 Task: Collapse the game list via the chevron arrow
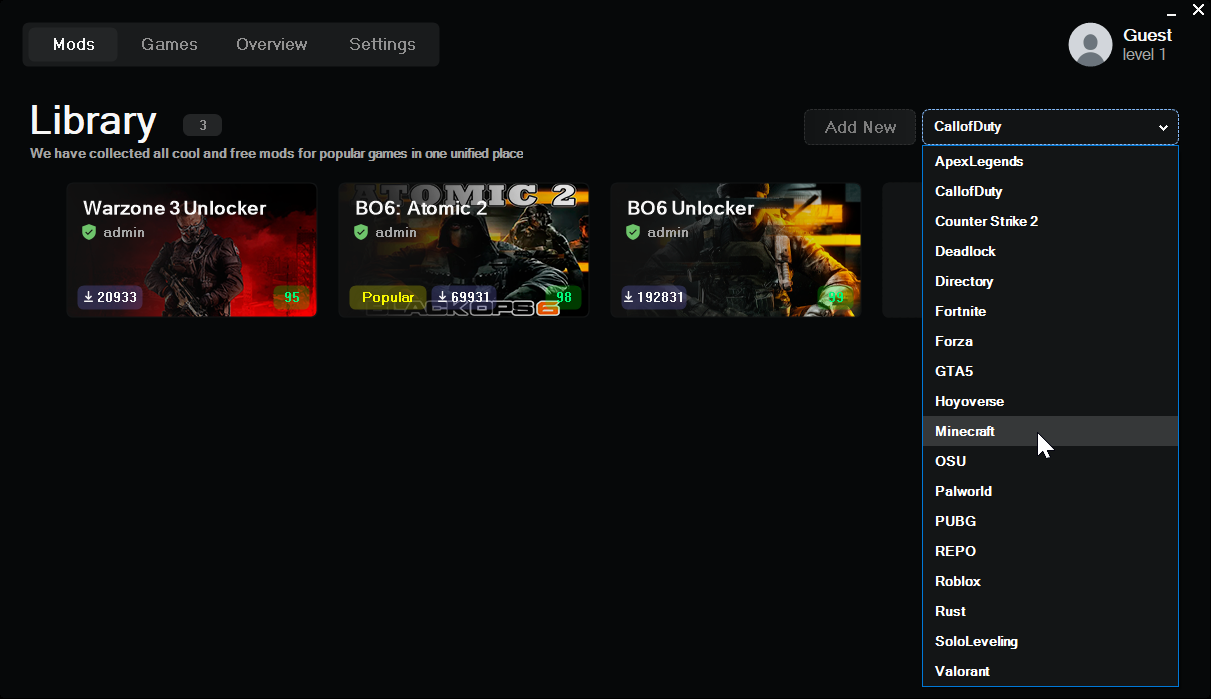point(1163,128)
